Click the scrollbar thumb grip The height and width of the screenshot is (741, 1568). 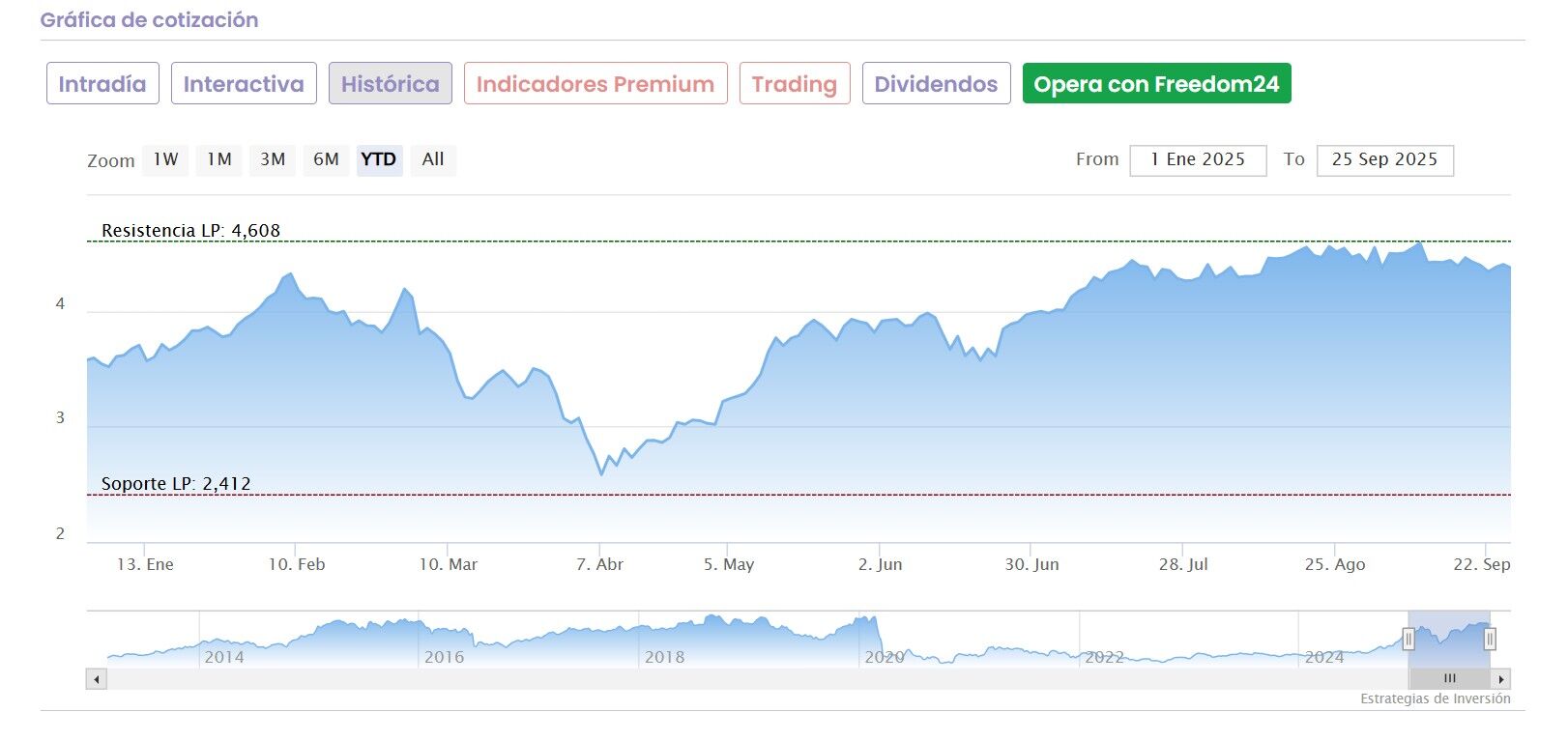1449,679
